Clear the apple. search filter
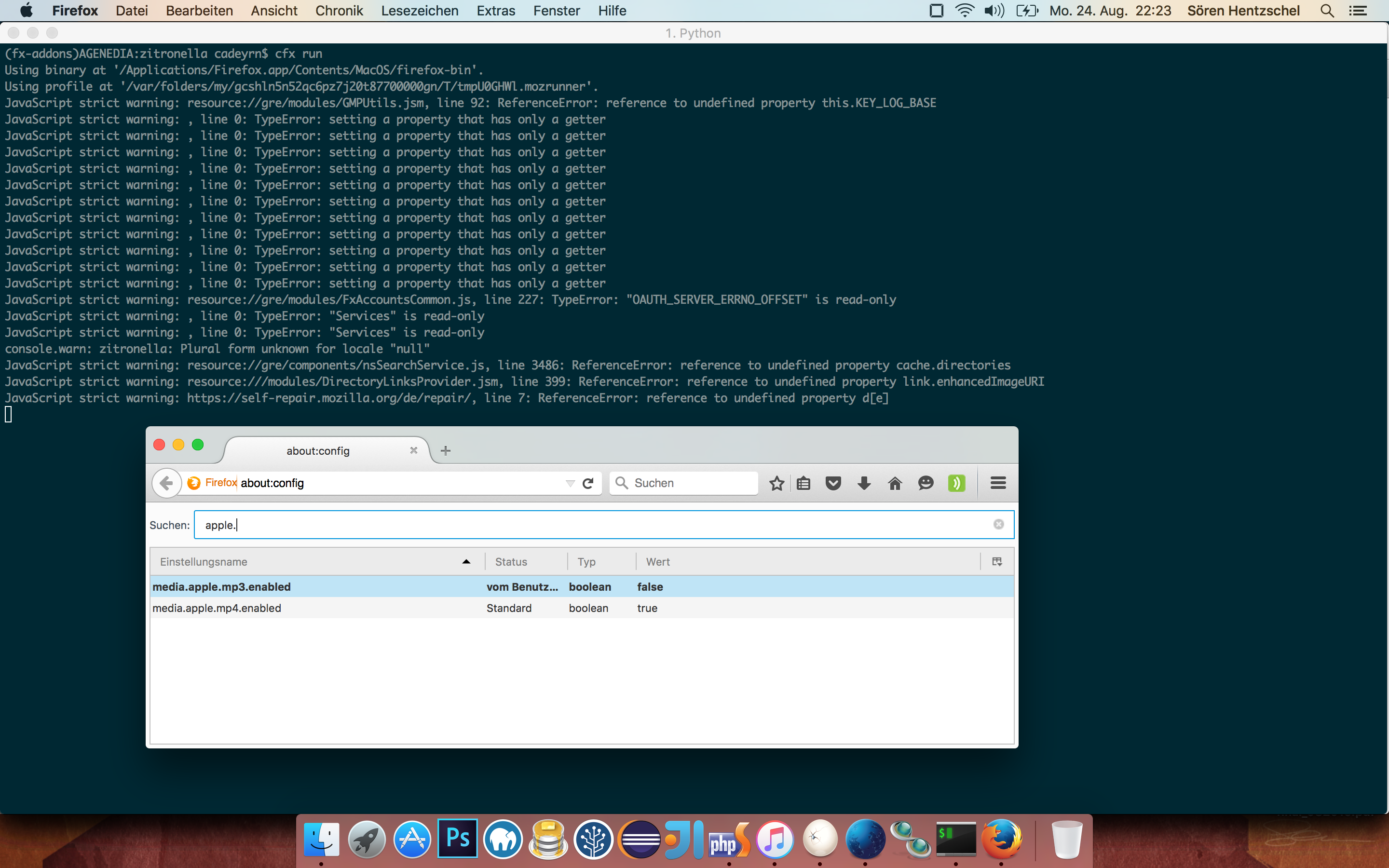This screenshot has height=868, width=1389. [x=999, y=524]
